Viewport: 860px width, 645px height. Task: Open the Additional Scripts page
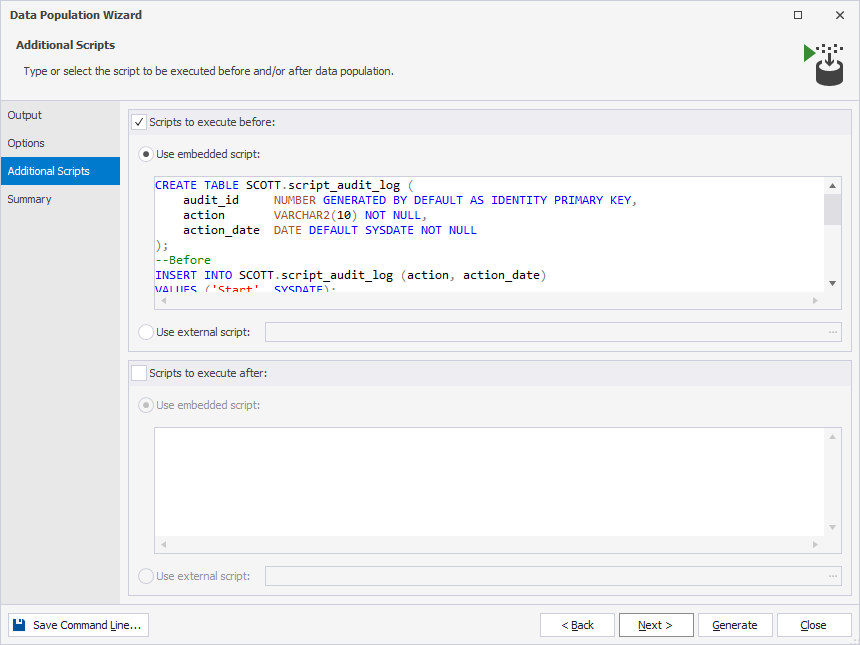pos(60,171)
